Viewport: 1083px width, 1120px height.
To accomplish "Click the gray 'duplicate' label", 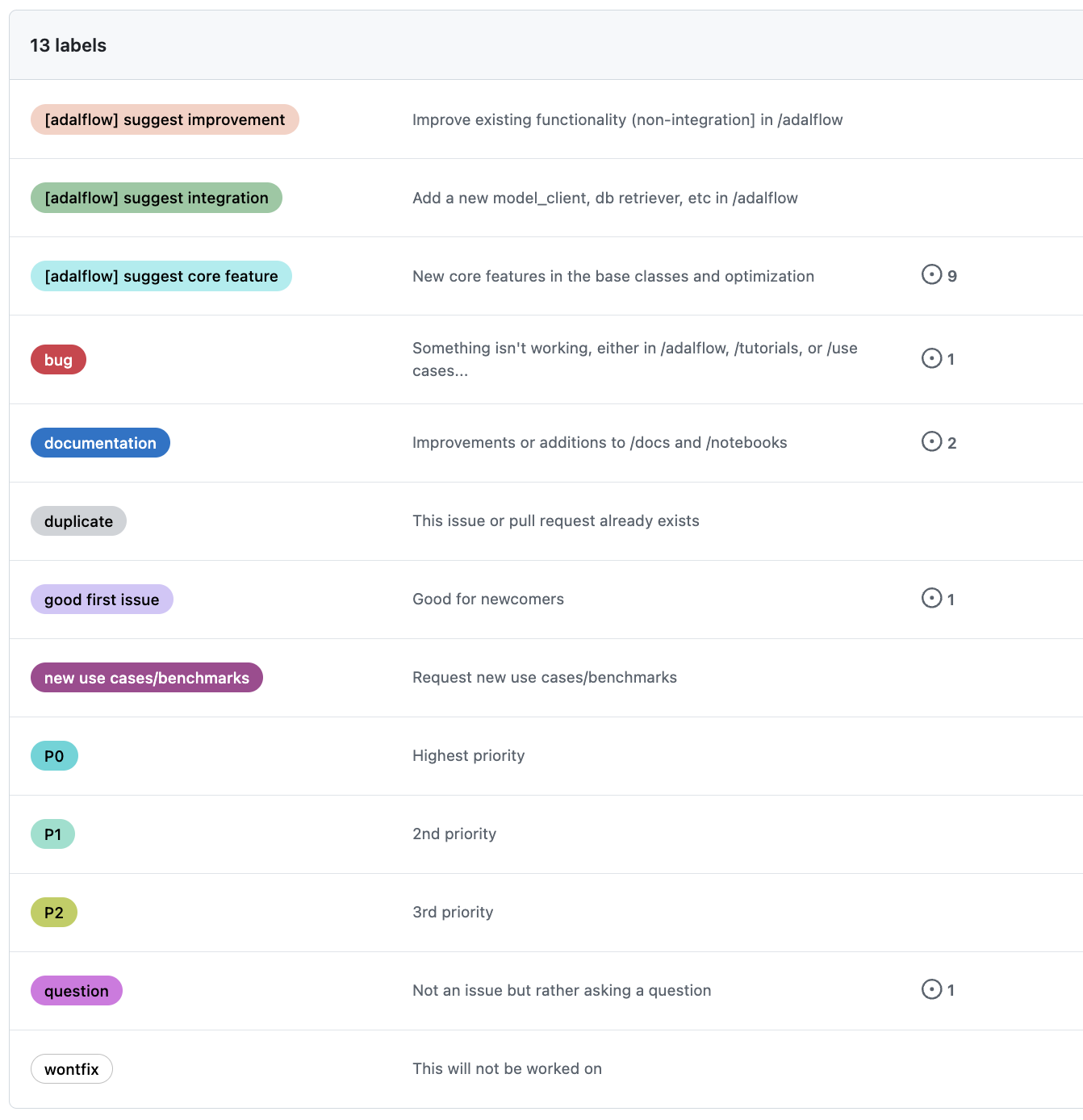I will click(x=78, y=521).
